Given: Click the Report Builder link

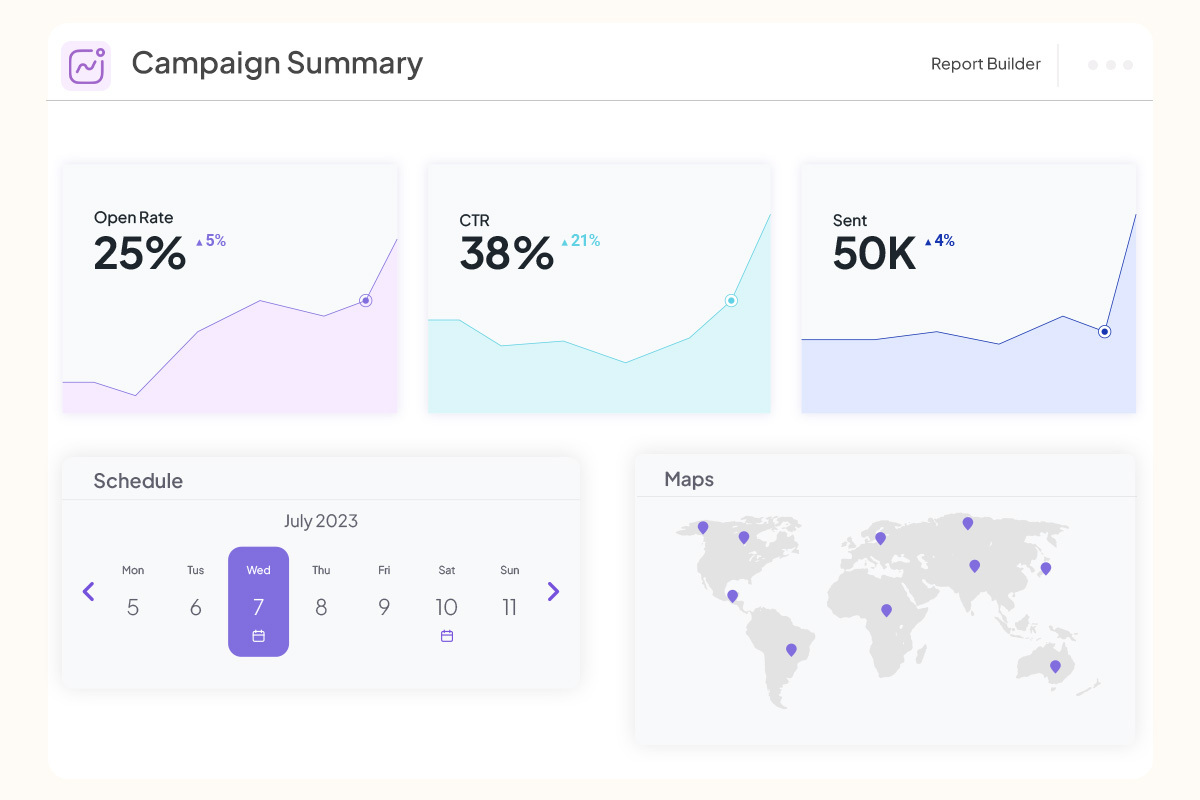Looking at the screenshot, I should click(985, 64).
